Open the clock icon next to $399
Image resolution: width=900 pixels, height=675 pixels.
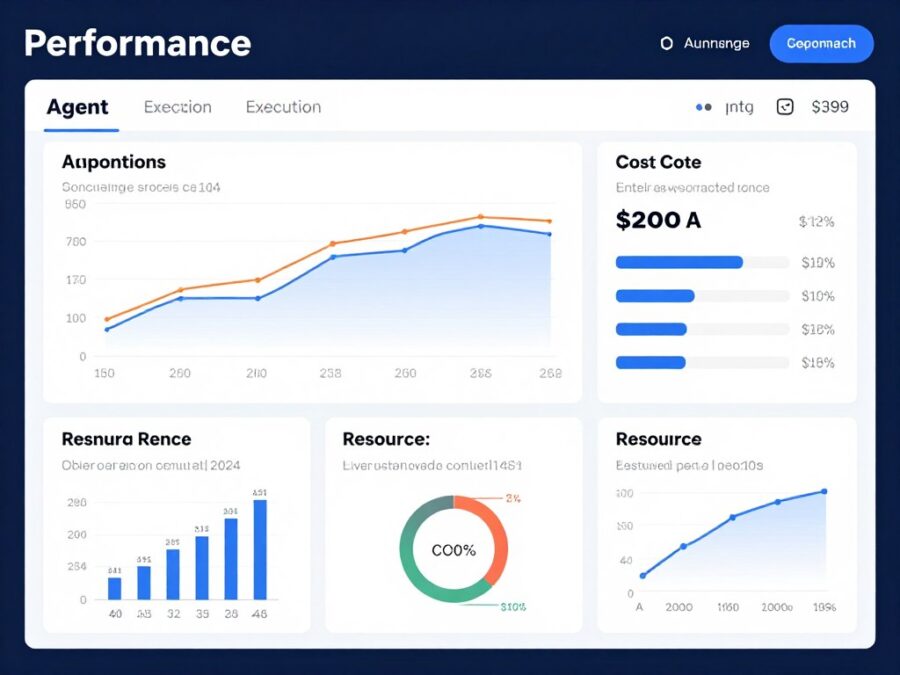point(784,106)
